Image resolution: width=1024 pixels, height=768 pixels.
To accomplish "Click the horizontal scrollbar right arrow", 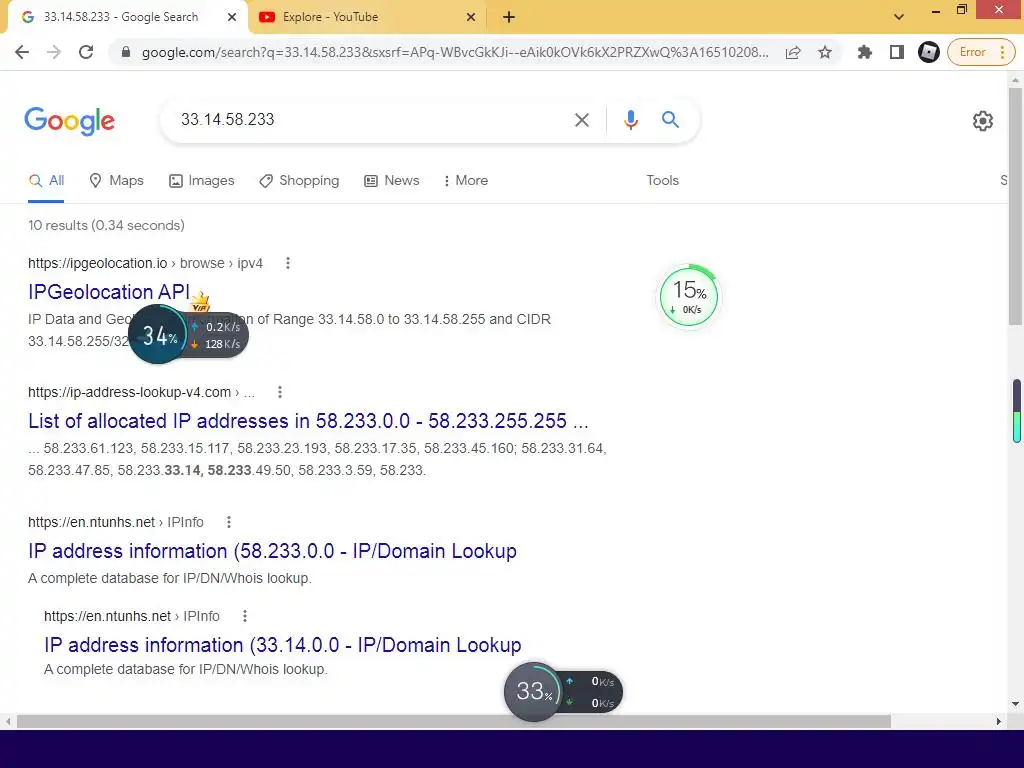I will (999, 722).
